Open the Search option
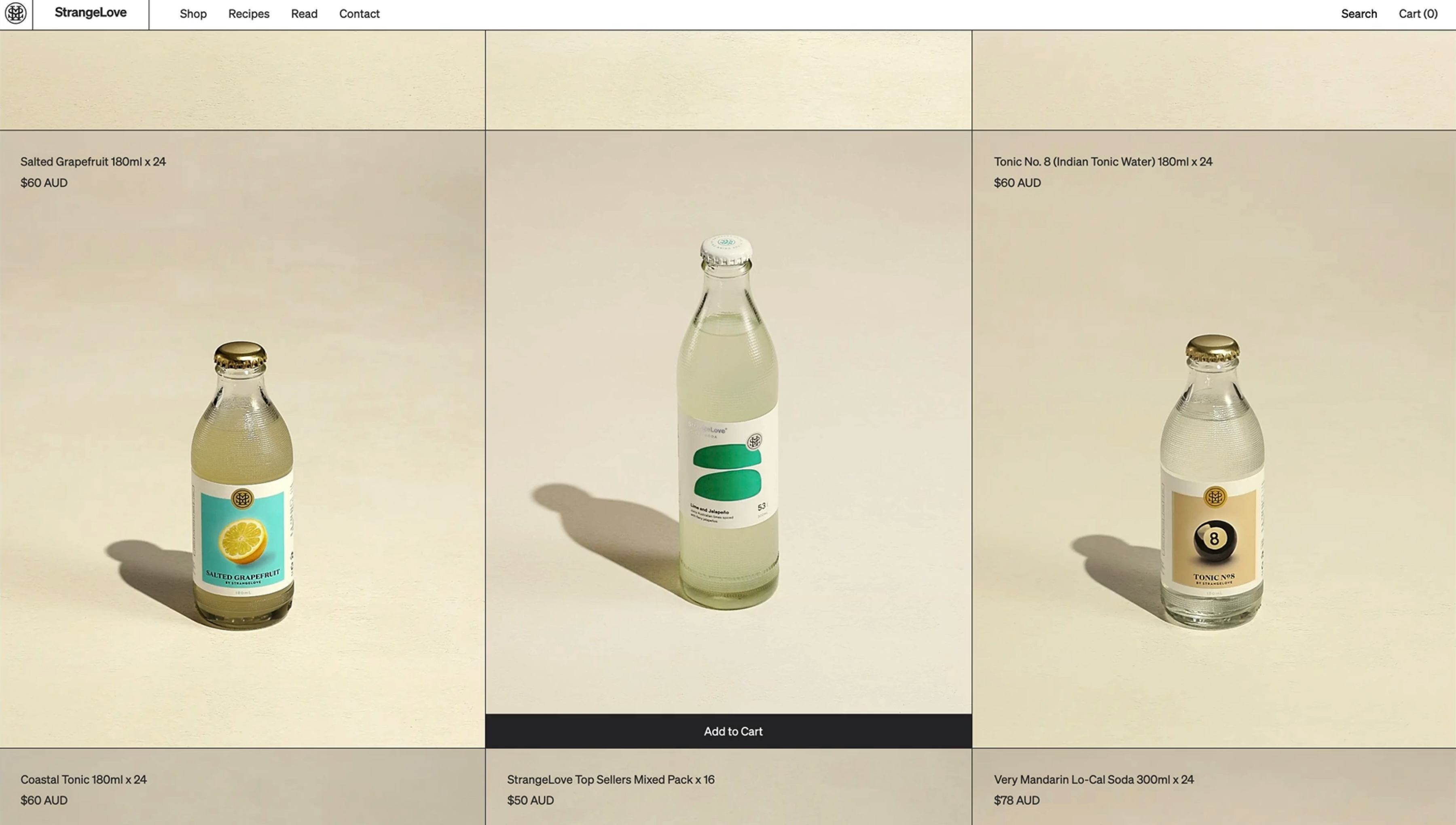Viewport: 1456px width, 825px height. [1359, 14]
